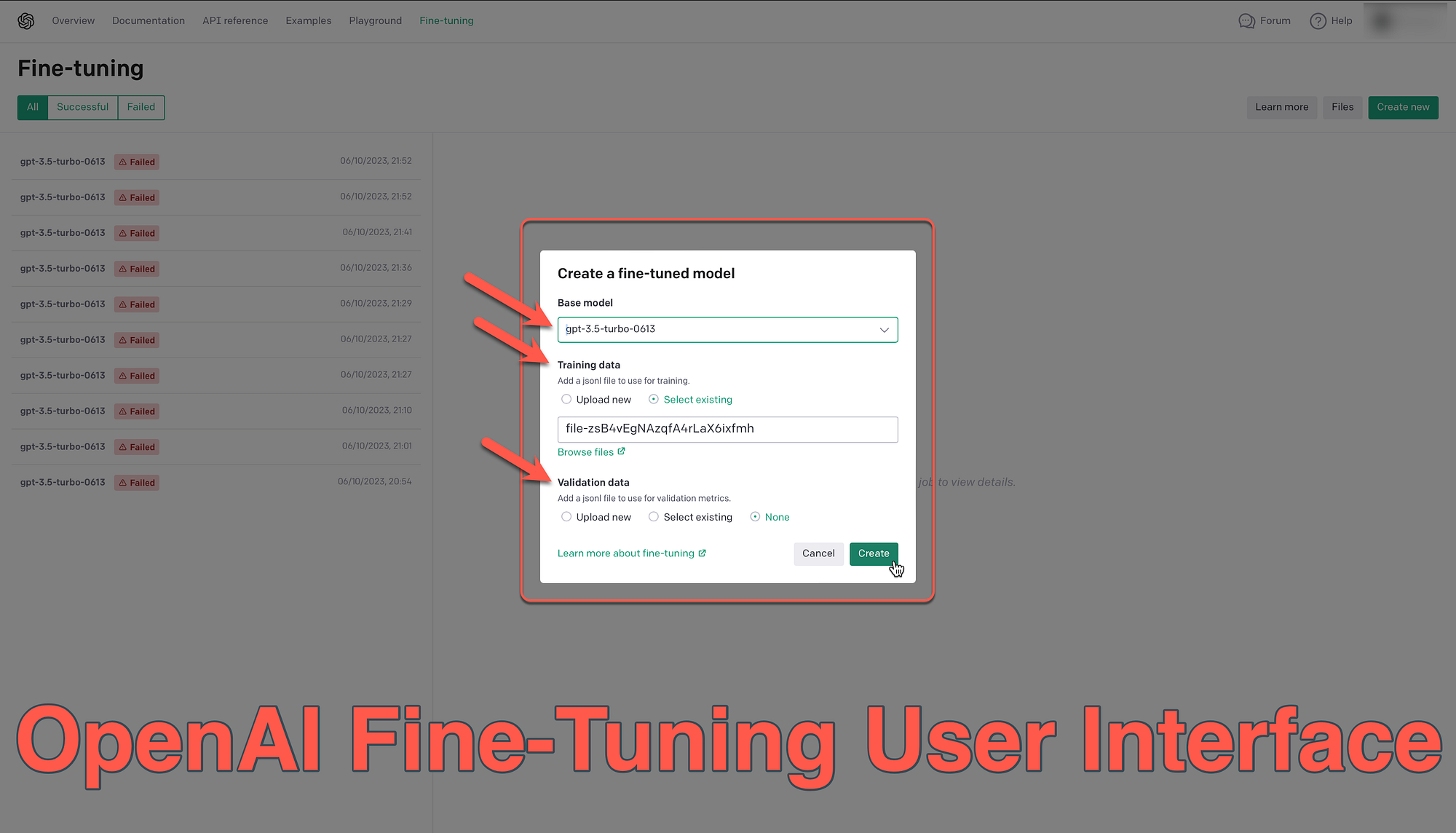Image resolution: width=1456 pixels, height=833 pixels.
Task: Click the warning icon on the last Failed job
Action: (124, 482)
